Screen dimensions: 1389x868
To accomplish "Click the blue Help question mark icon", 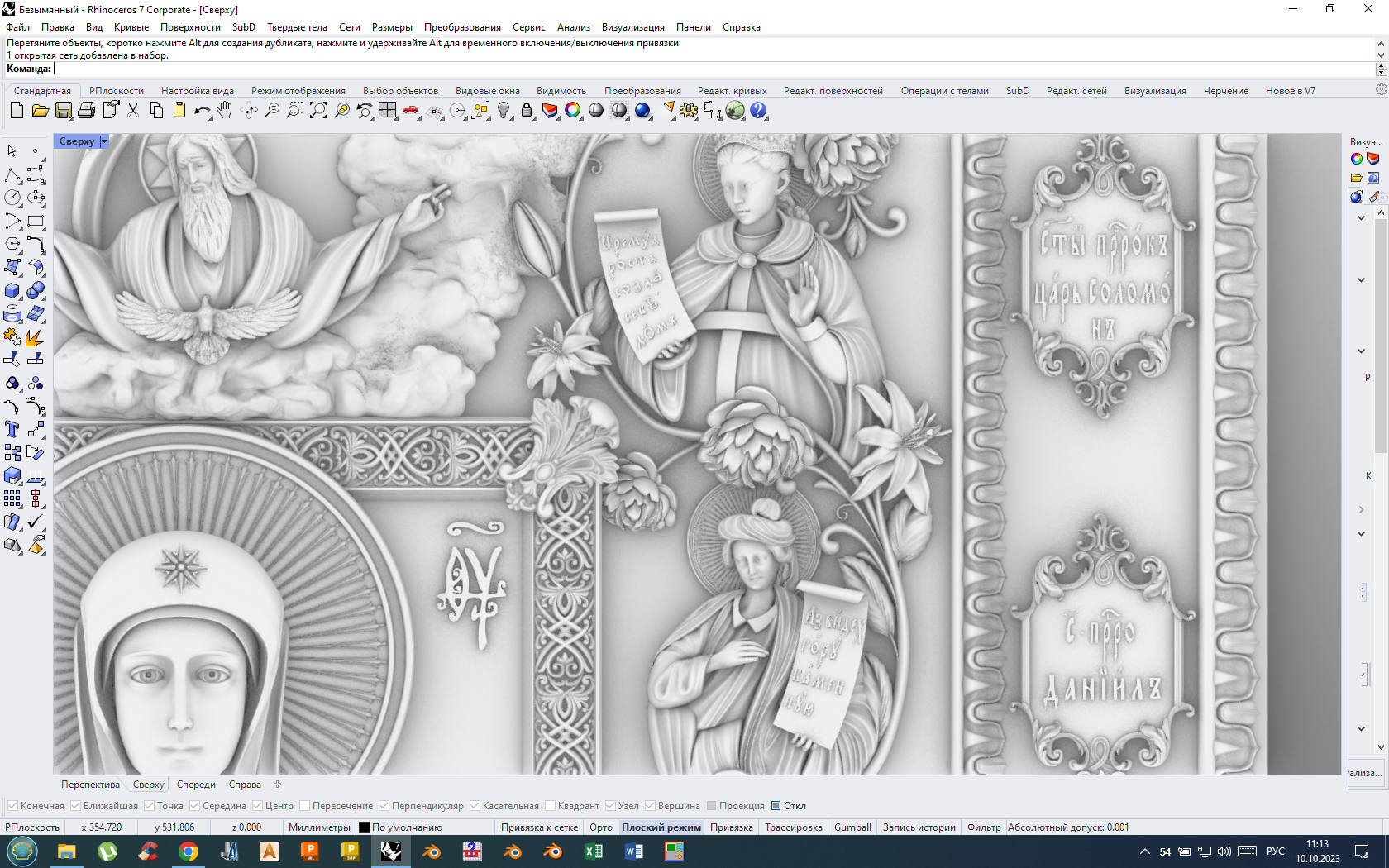I will [x=758, y=110].
